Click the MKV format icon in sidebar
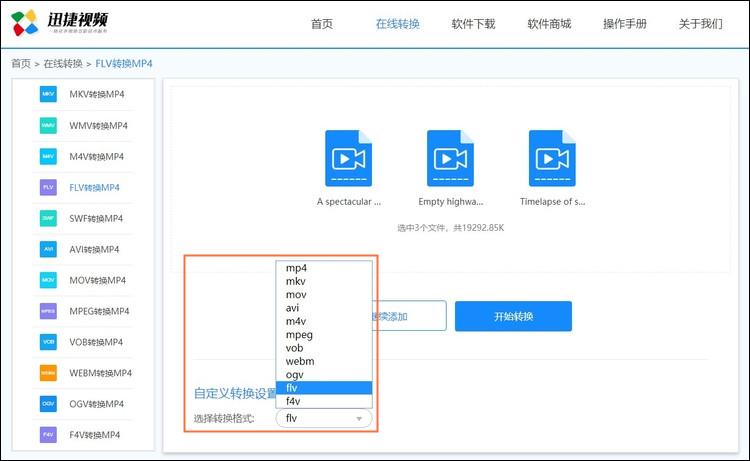This screenshot has width=750, height=461. tap(48, 94)
